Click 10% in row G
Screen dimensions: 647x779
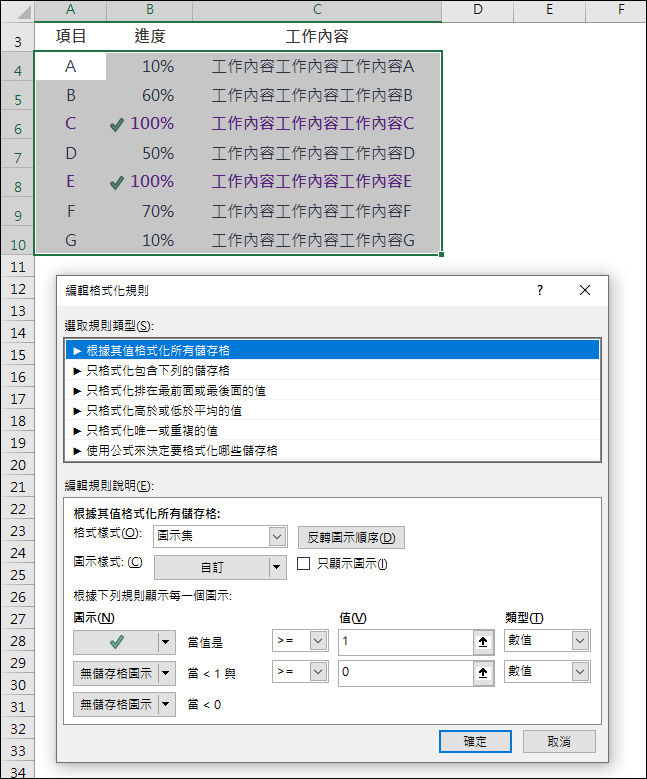(150, 240)
